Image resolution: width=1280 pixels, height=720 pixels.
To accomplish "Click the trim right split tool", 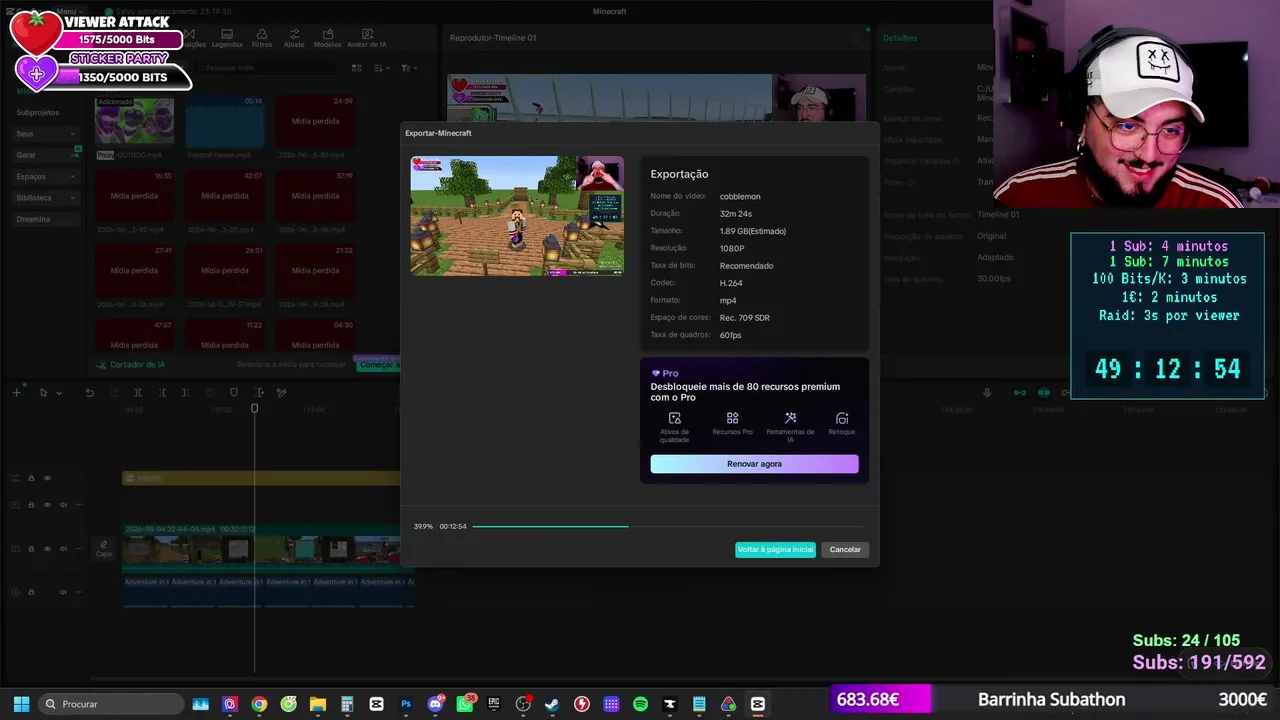I will [185, 393].
